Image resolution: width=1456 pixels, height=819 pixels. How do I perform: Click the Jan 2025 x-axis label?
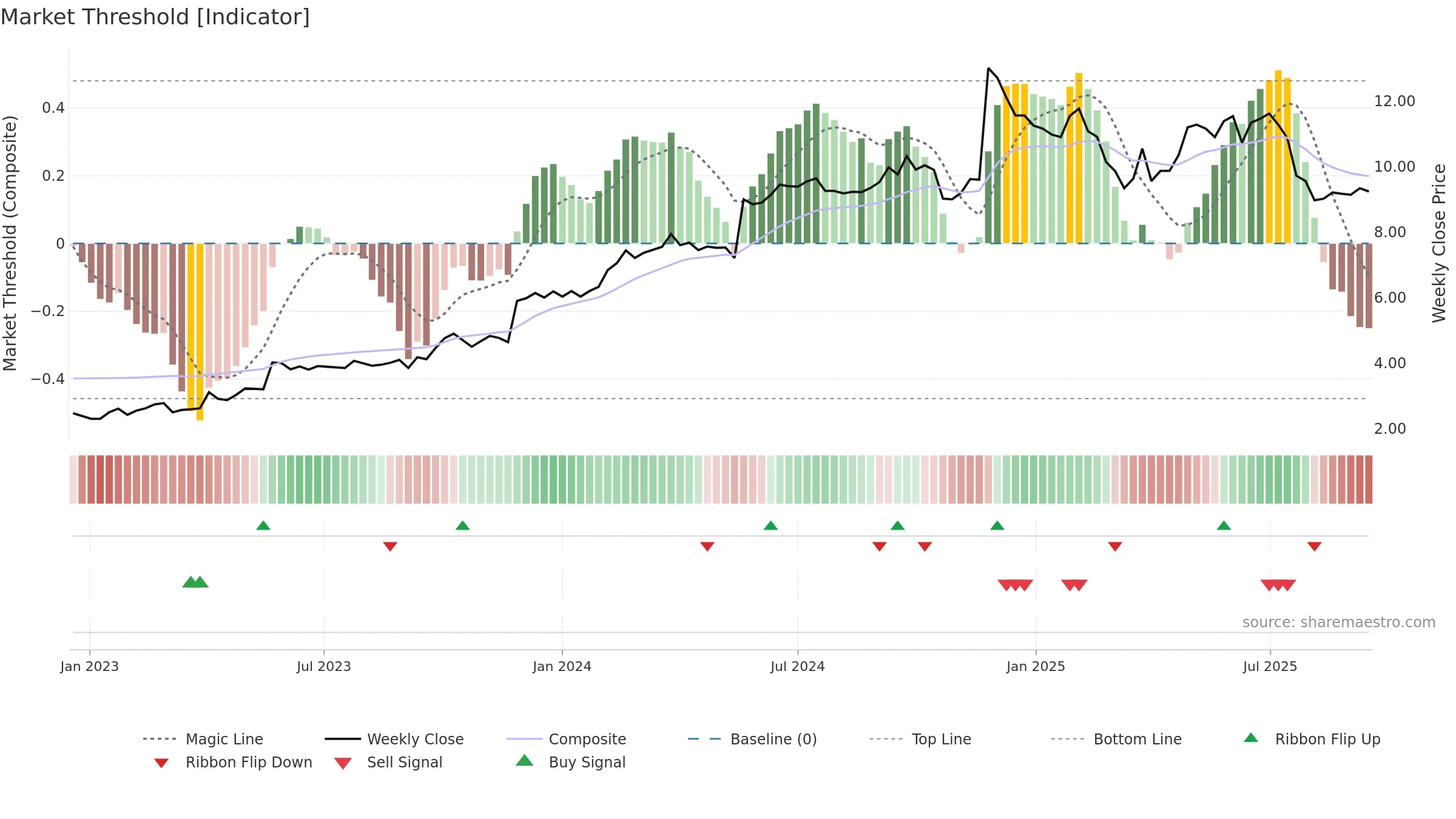(x=1036, y=666)
